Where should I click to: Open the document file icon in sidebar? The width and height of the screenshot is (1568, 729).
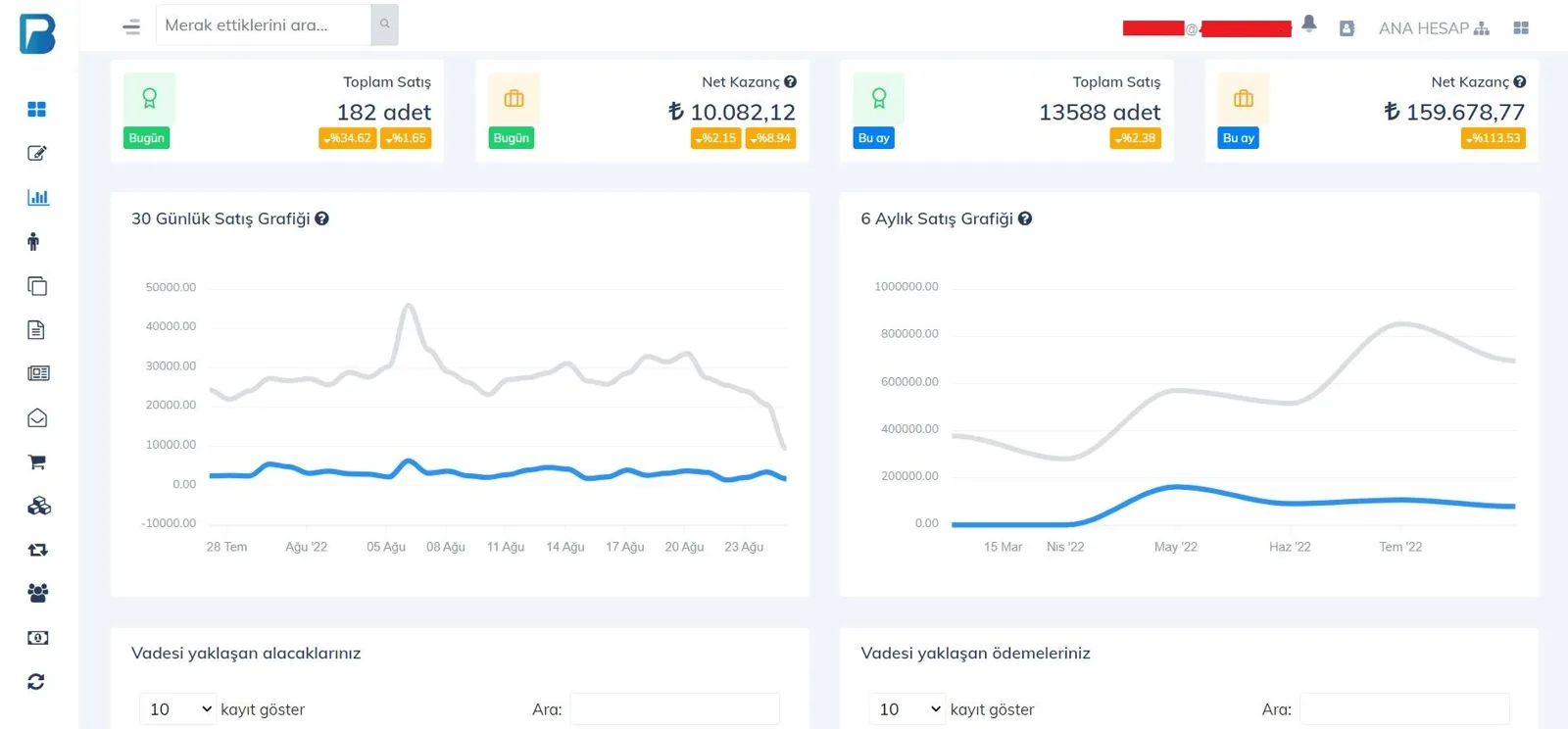[x=36, y=330]
